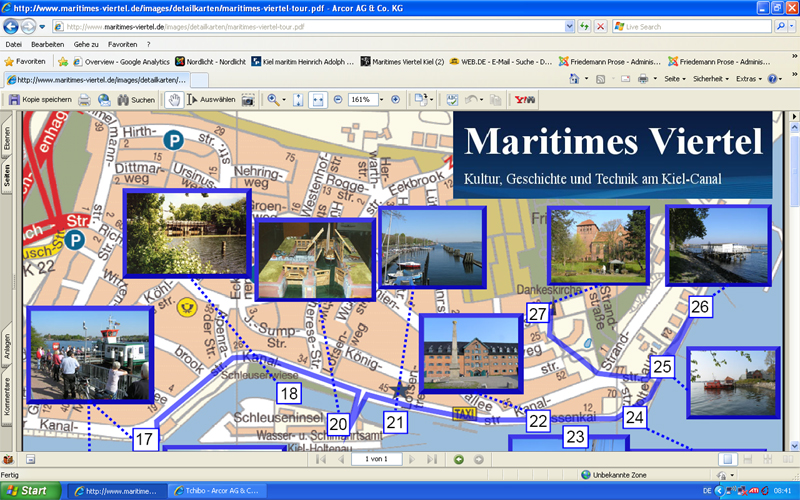Select the Snapshot camera tool
Viewport: 800px width, 500px height.
coord(248,100)
